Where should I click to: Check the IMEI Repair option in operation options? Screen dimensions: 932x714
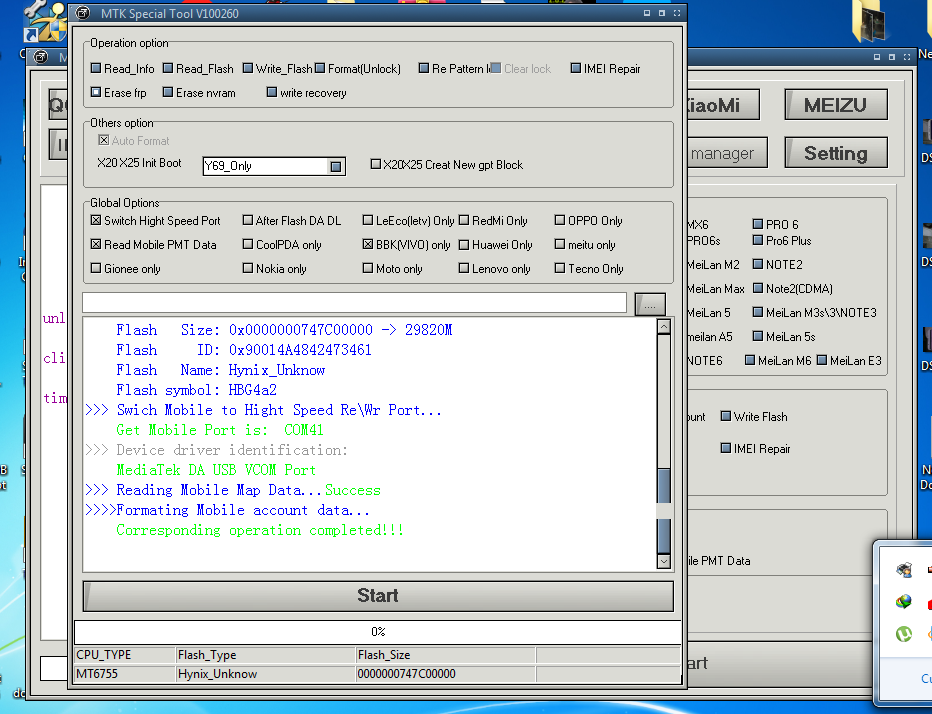(576, 69)
